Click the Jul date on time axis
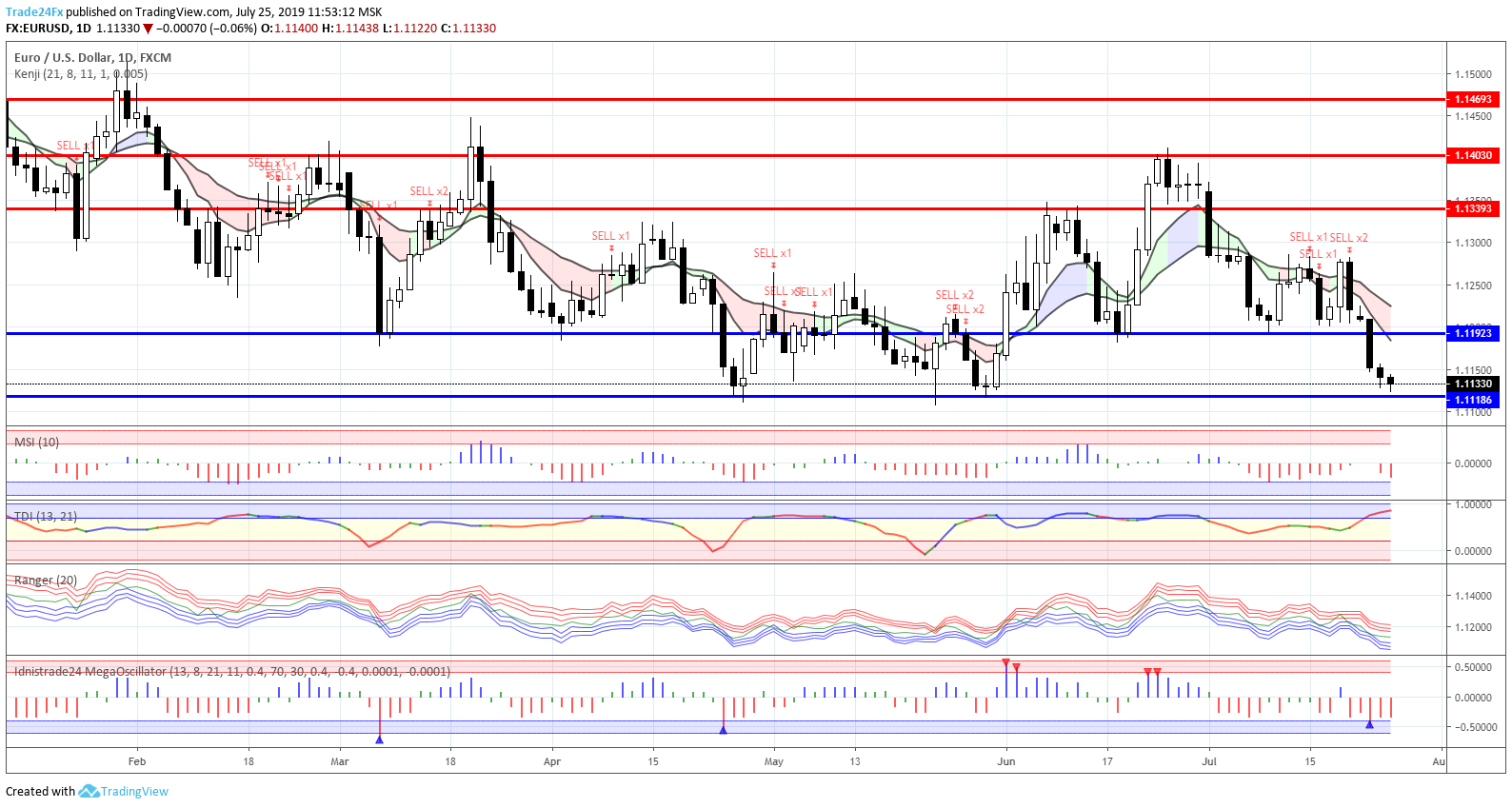Image resolution: width=1512 pixels, height=808 pixels. click(1209, 761)
